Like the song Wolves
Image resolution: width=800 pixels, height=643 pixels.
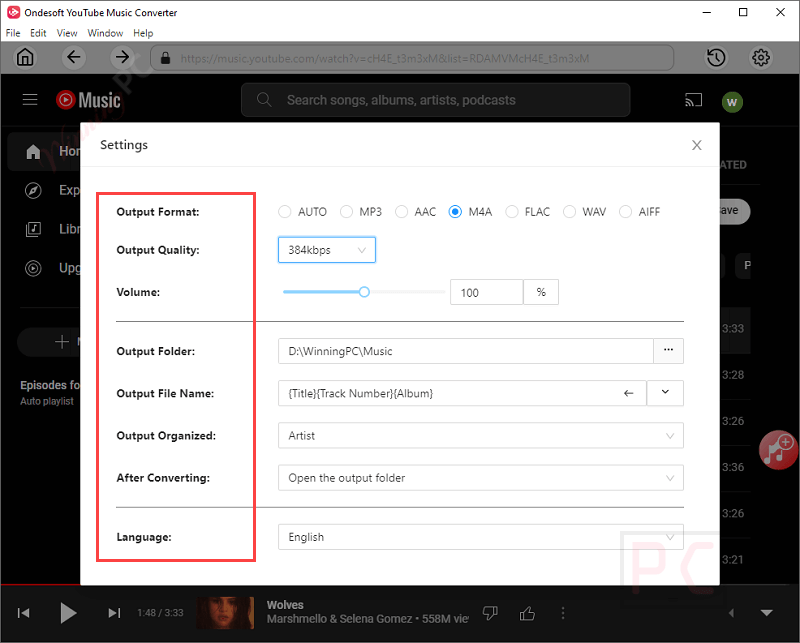point(527,613)
